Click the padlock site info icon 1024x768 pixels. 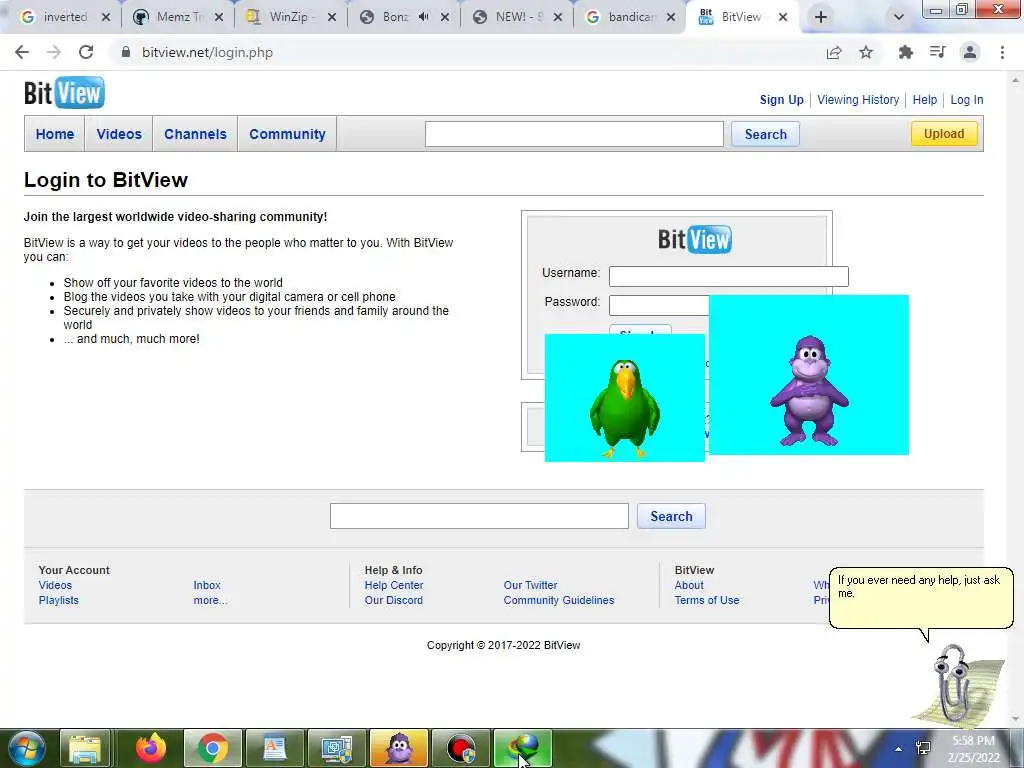[125, 52]
